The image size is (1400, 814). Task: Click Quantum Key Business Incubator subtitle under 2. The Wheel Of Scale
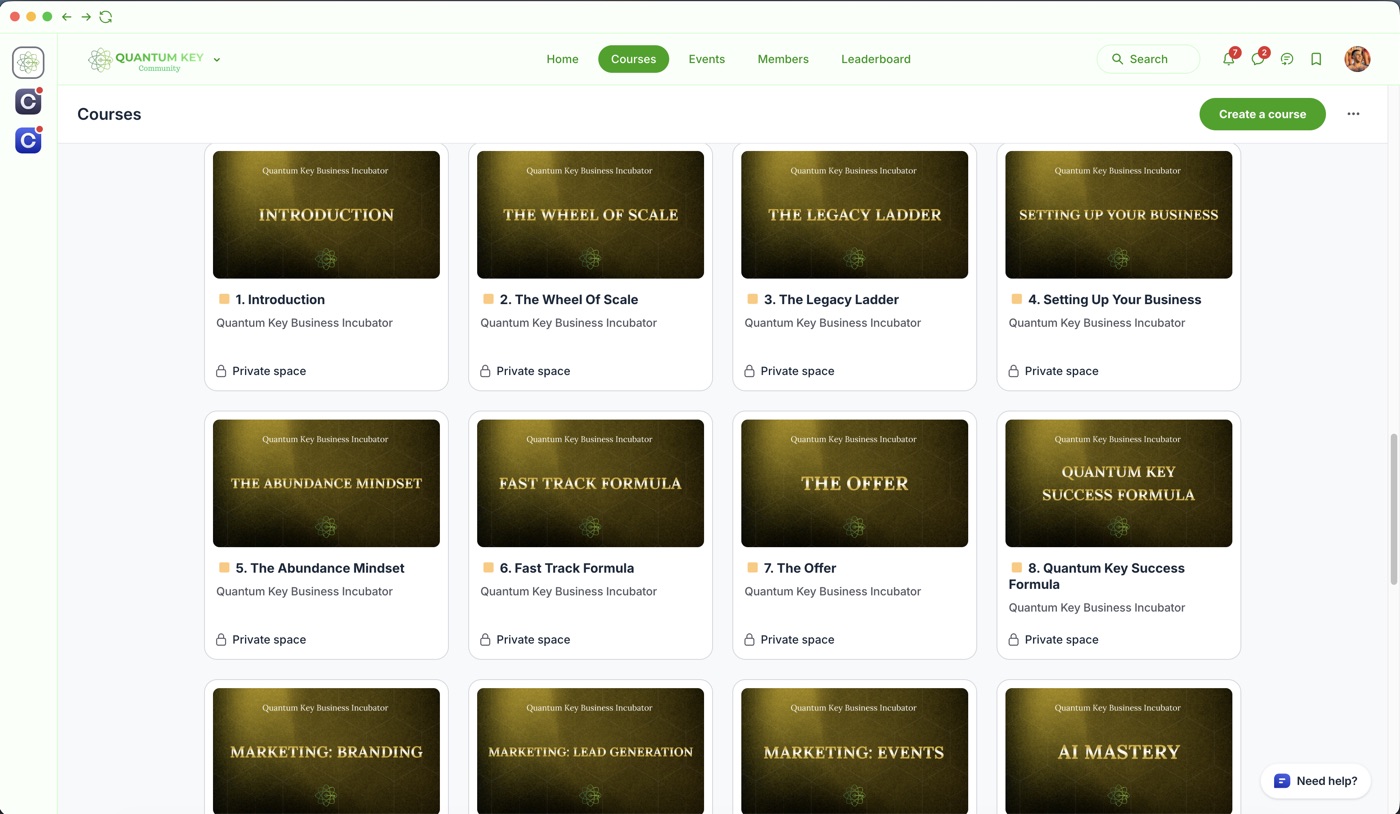568,323
